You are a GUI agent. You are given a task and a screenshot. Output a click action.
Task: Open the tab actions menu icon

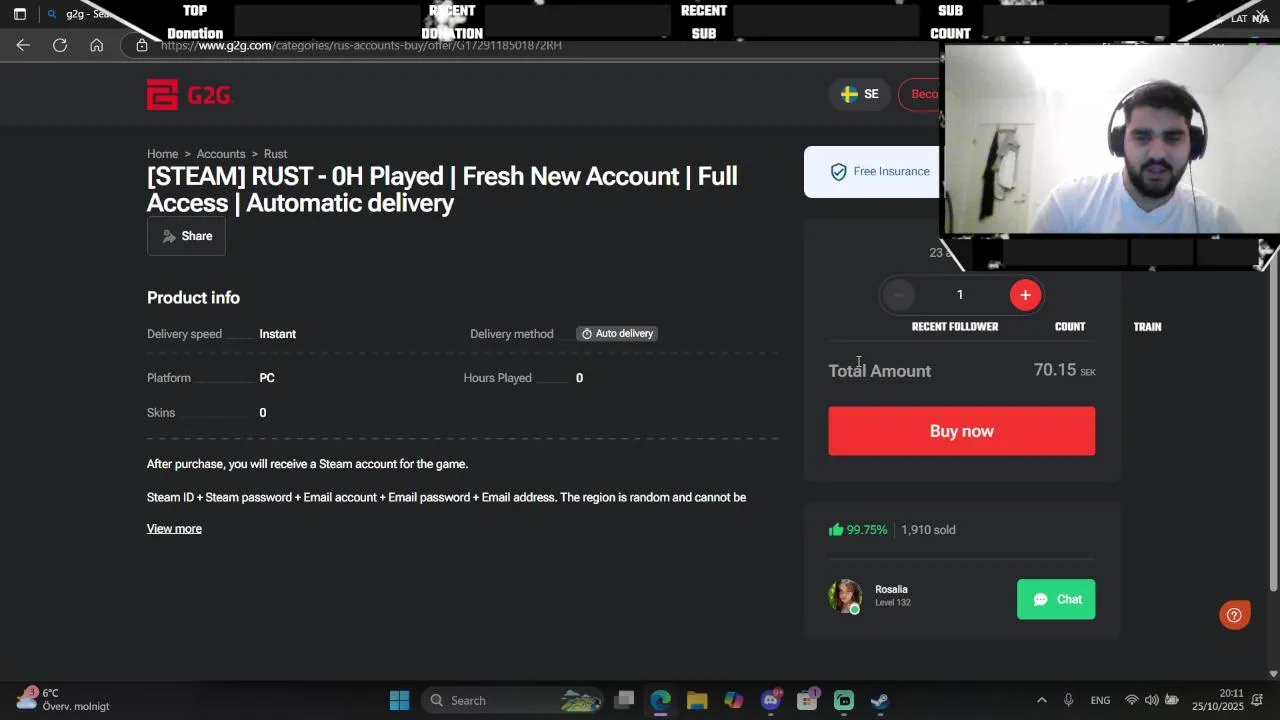[x=19, y=14]
